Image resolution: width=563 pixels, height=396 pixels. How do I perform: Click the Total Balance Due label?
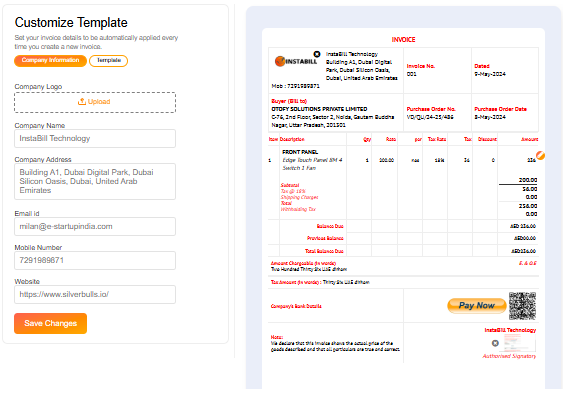(324, 251)
